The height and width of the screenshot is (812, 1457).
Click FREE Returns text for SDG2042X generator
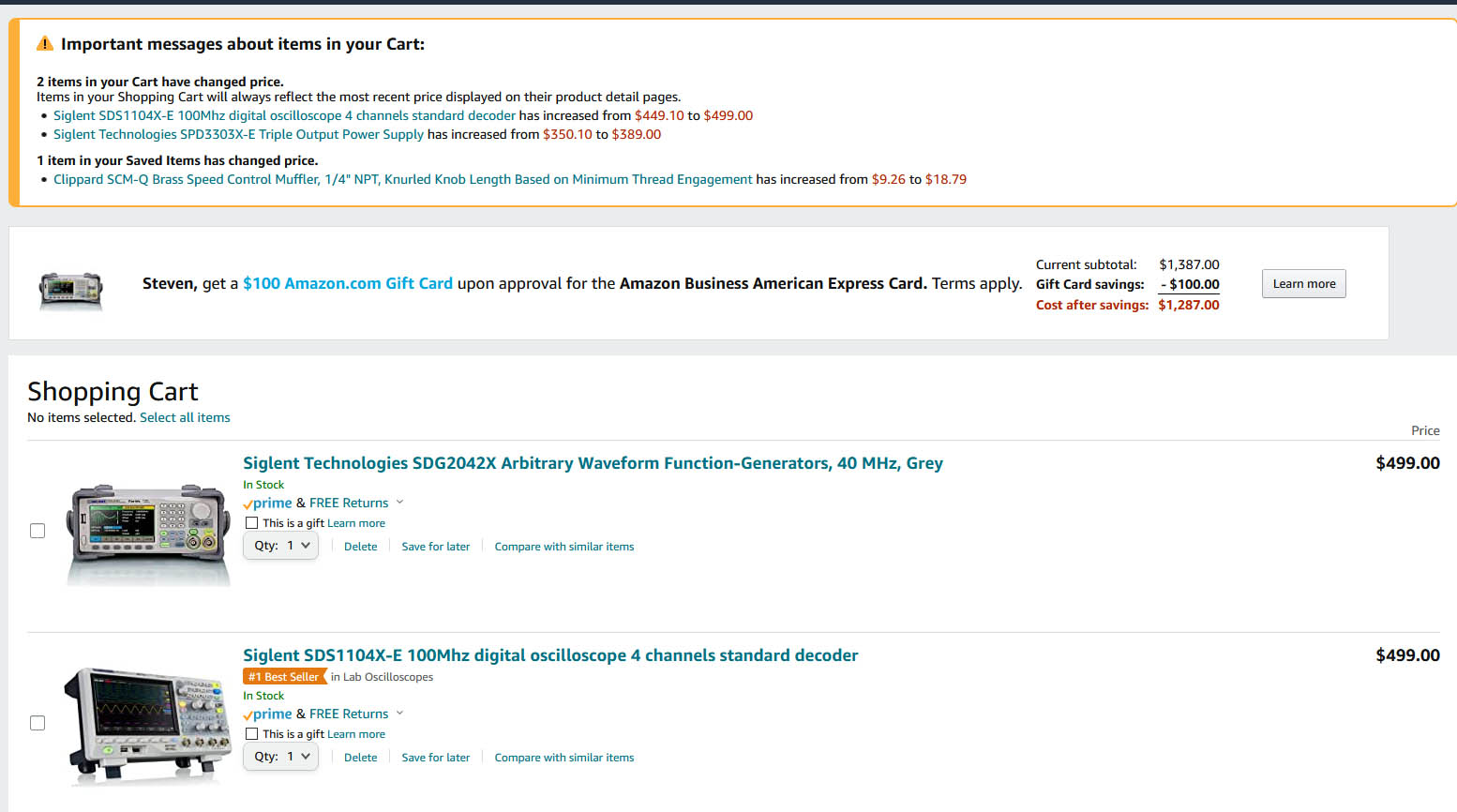click(349, 504)
